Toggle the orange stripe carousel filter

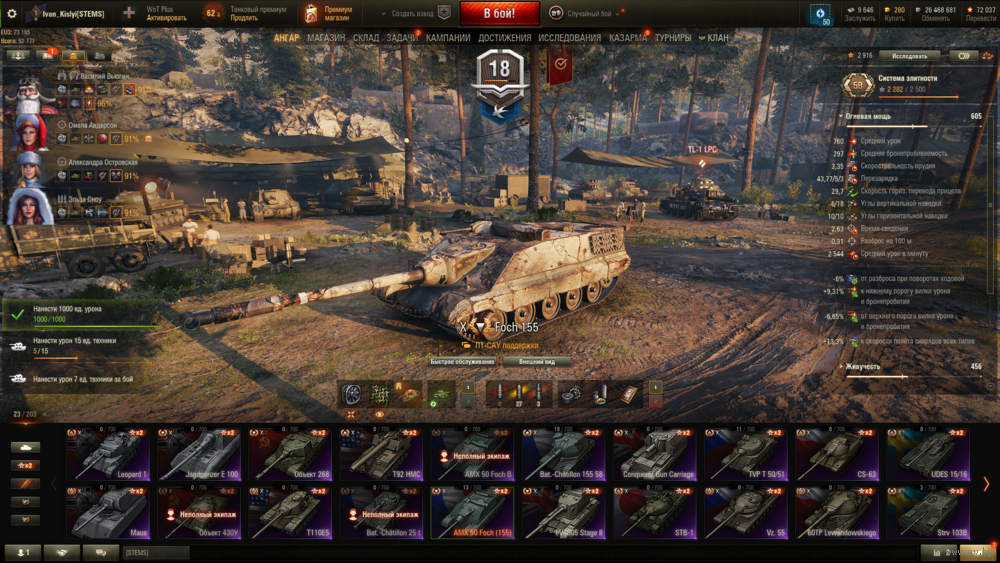(x=26, y=484)
